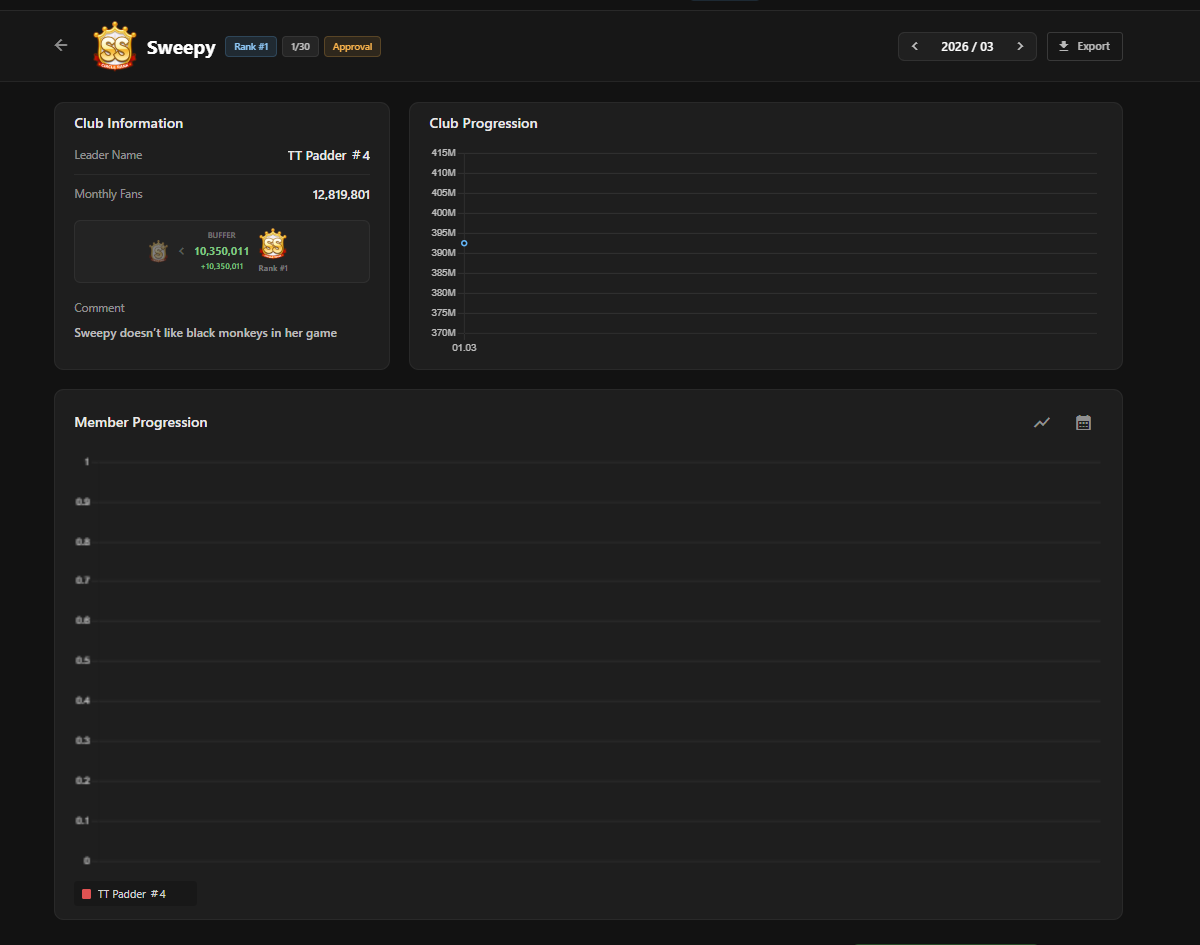The width and height of the screenshot is (1200, 945).
Task: Click the 1/30 member count badge
Action: click(300, 46)
